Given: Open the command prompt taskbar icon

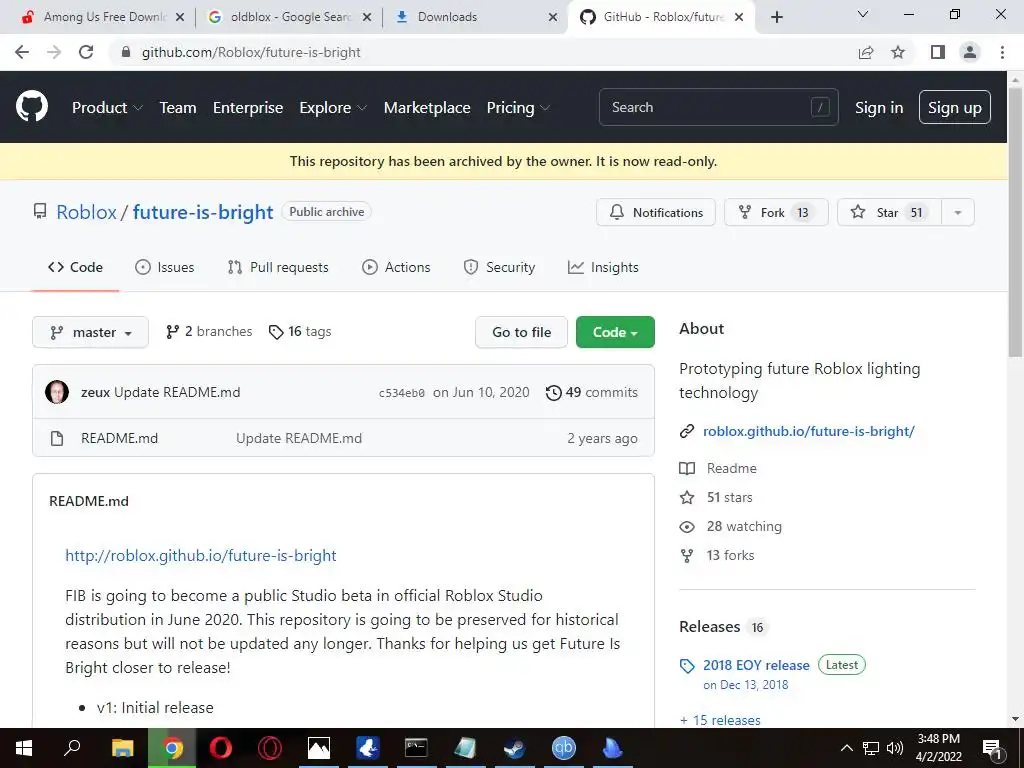Looking at the screenshot, I should 416,748.
